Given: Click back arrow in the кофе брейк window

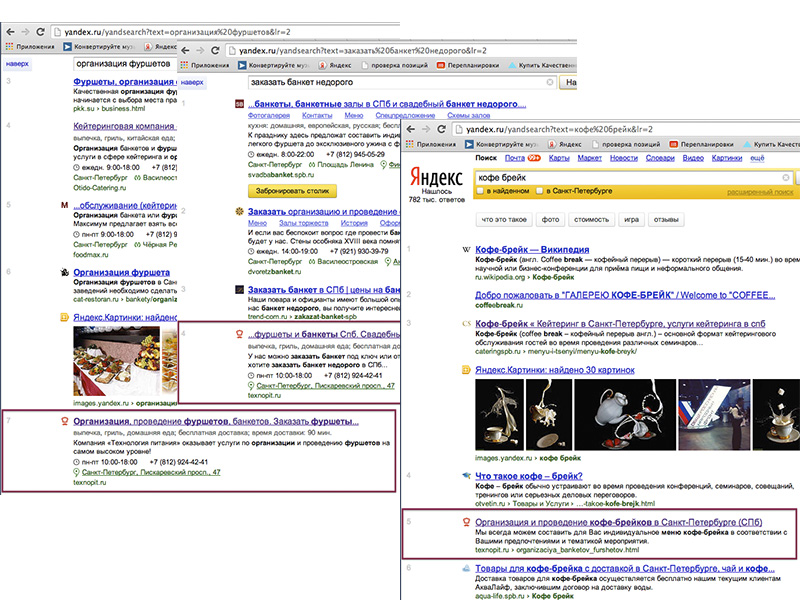Looking at the screenshot, I should pos(411,129).
